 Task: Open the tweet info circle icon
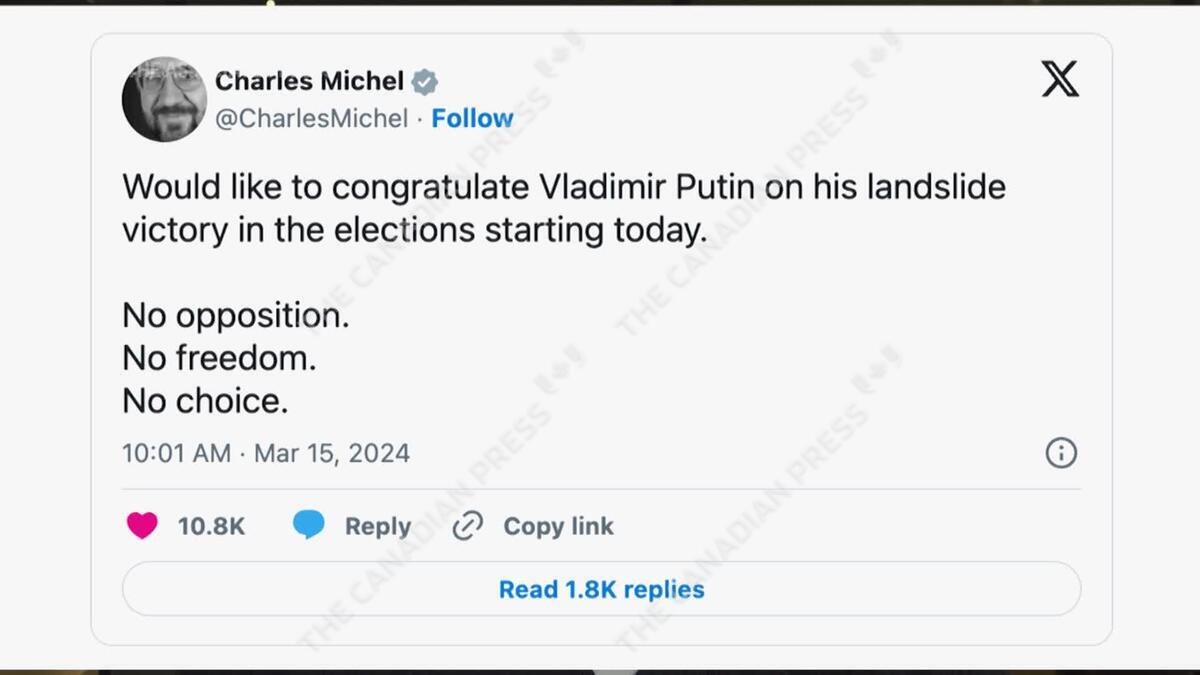pyautogui.click(x=1061, y=453)
